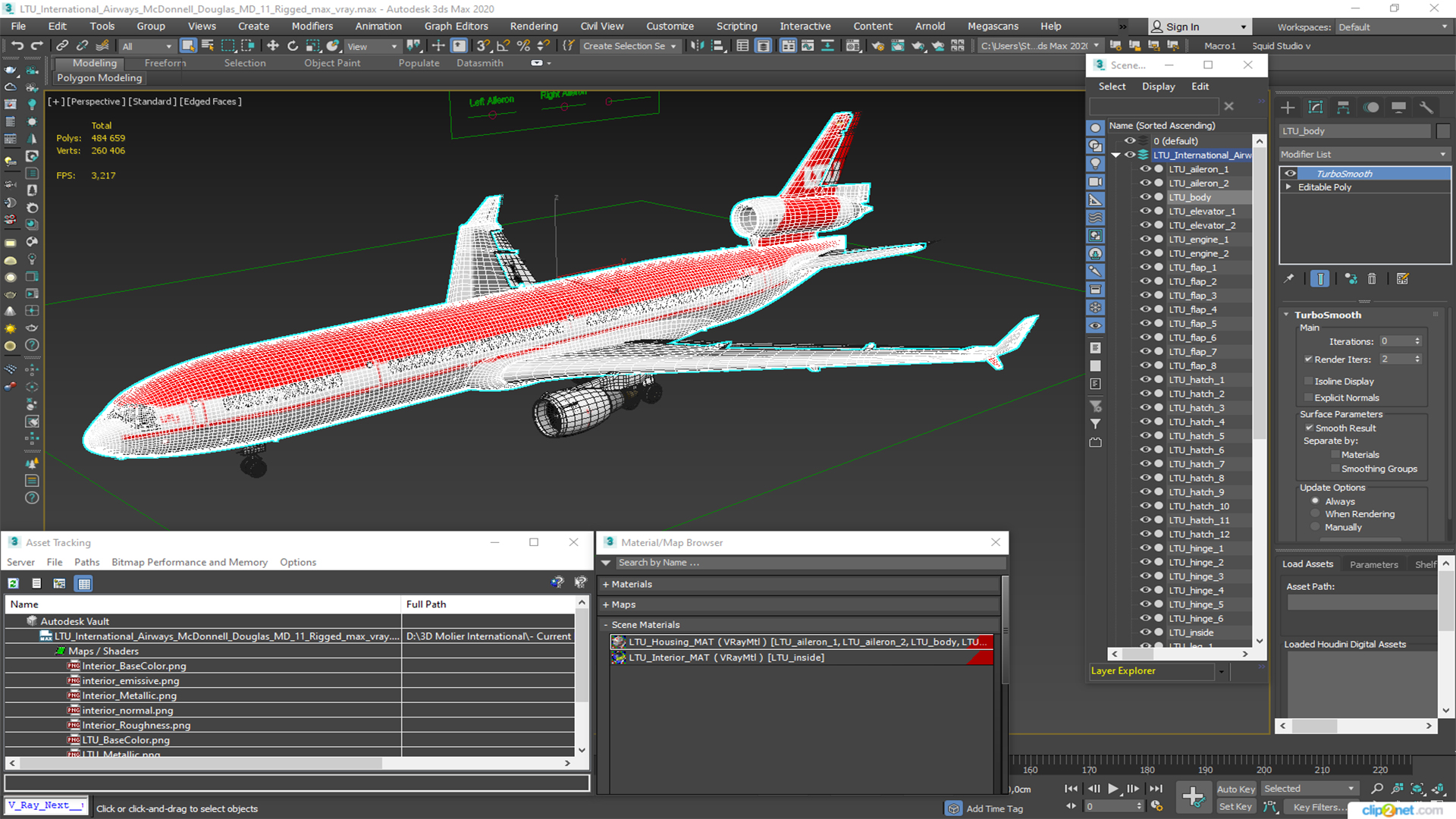
Task: Open Create Selection Set dropdown
Action: [629, 46]
